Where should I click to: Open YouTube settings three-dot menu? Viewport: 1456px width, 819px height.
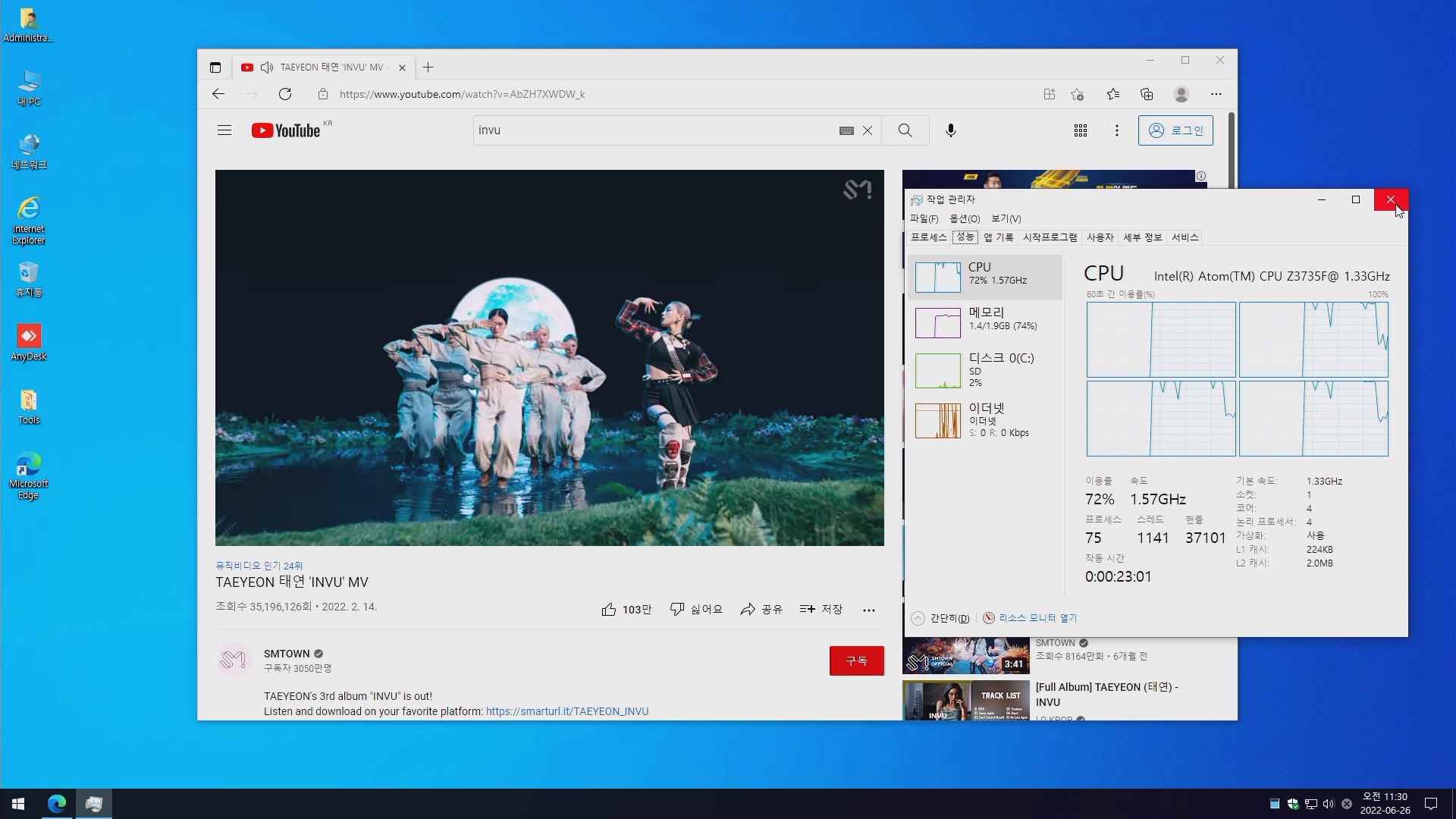click(x=1117, y=130)
